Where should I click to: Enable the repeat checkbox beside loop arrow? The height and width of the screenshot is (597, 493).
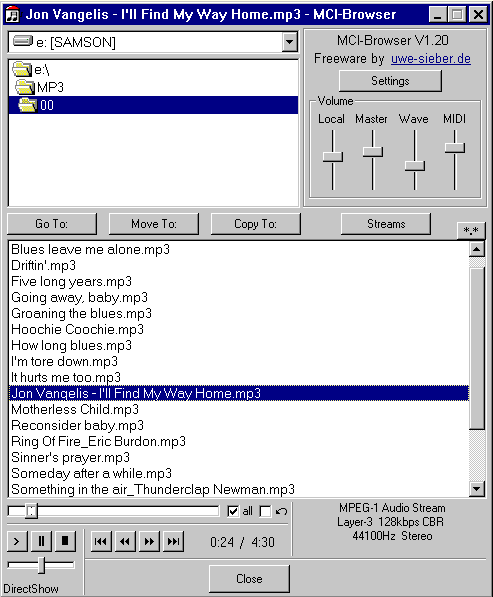click(x=265, y=511)
